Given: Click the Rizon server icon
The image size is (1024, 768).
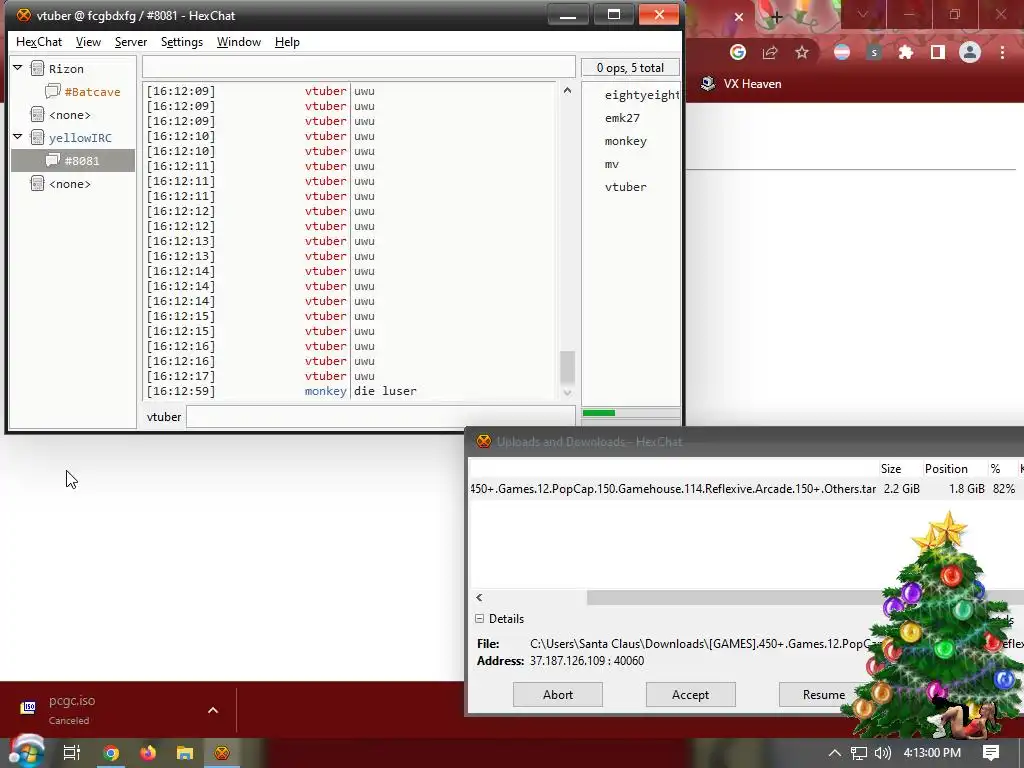Looking at the screenshot, I should pyautogui.click(x=37, y=69).
